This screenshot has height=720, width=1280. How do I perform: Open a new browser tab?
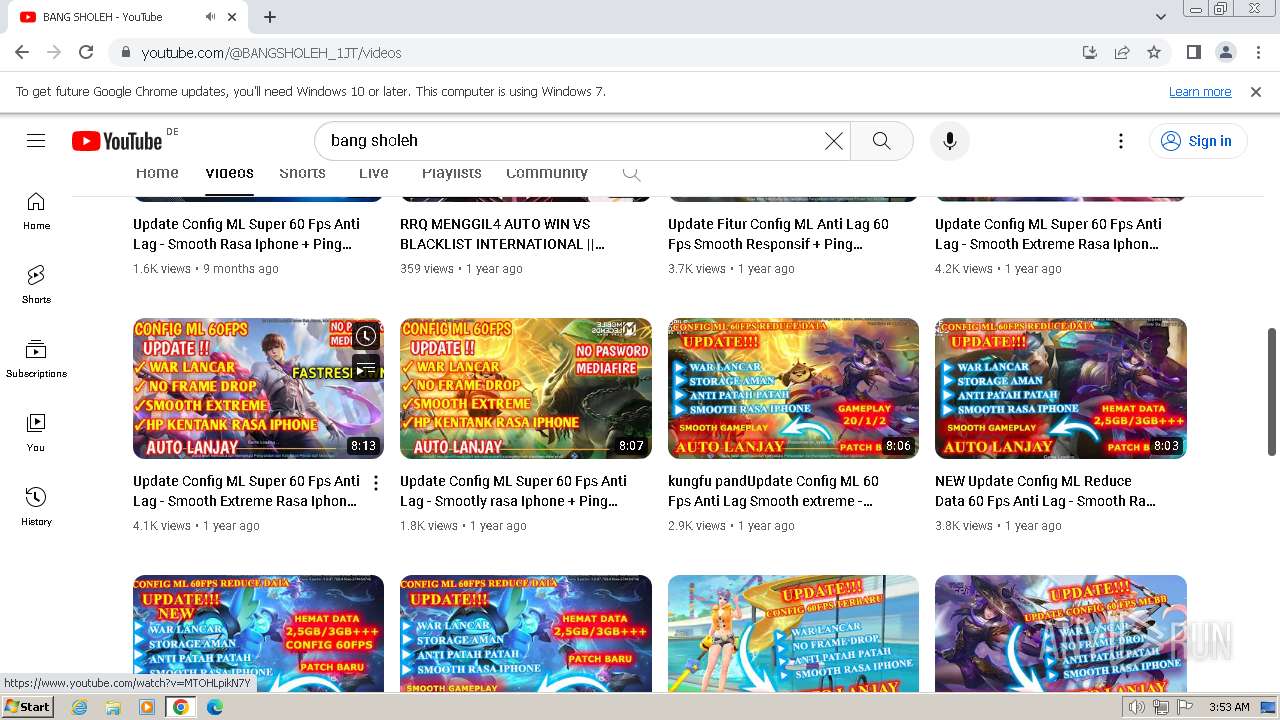(x=270, y=17)
